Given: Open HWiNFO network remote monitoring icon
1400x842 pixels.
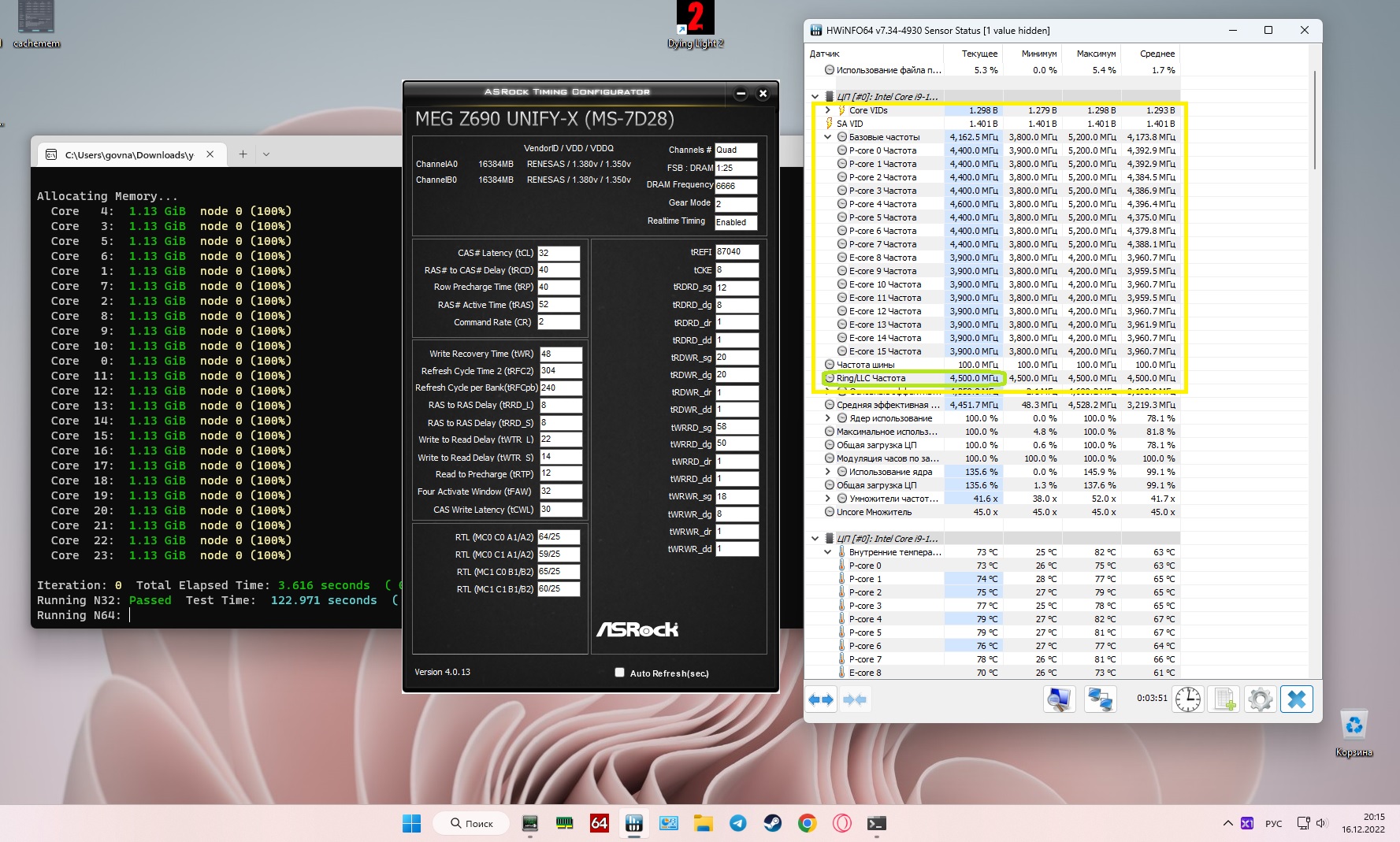Looking at the screenshot, I should click(1100, 699).
